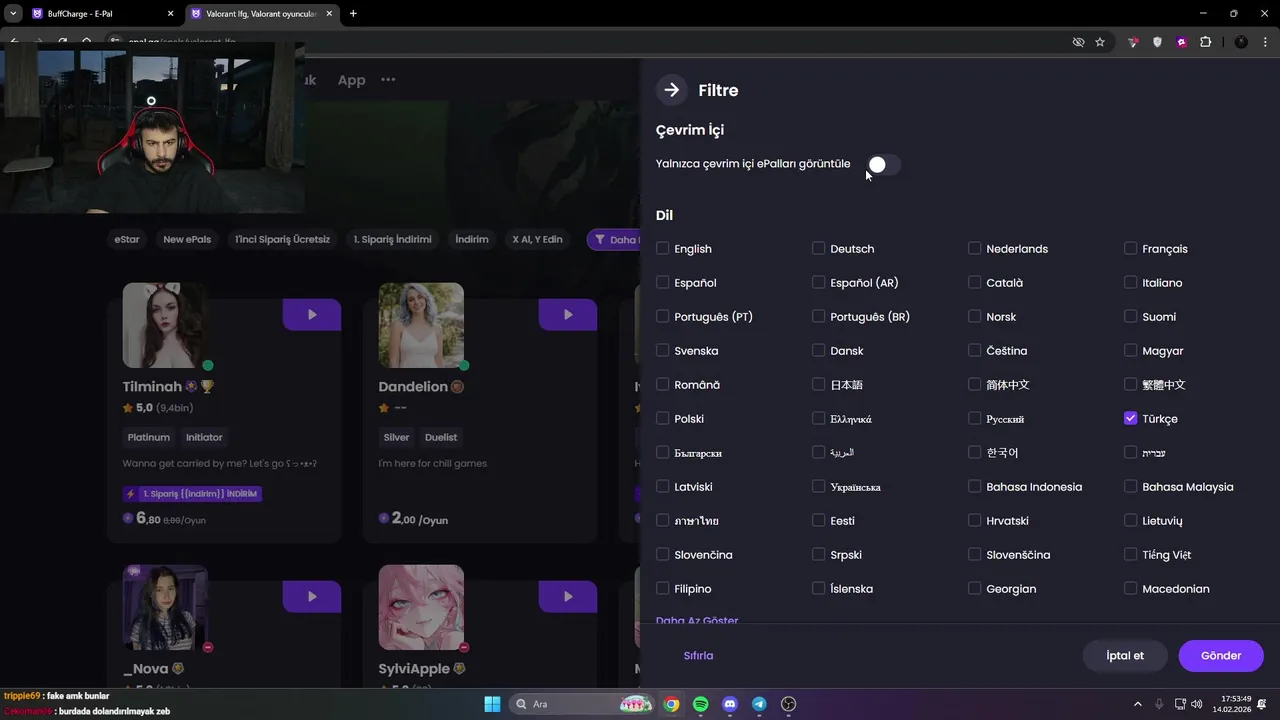Open the Chrome profile avatar
Screen dimensions: 1280x720
[x=1241, y=42]
